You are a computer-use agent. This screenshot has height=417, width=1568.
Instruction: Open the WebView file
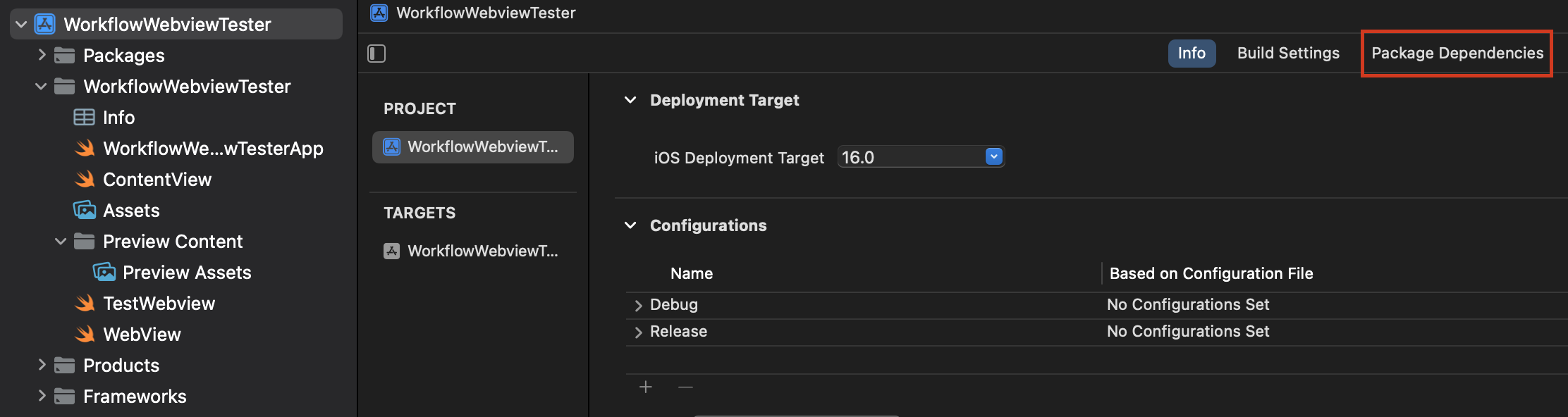click(142, 334)
